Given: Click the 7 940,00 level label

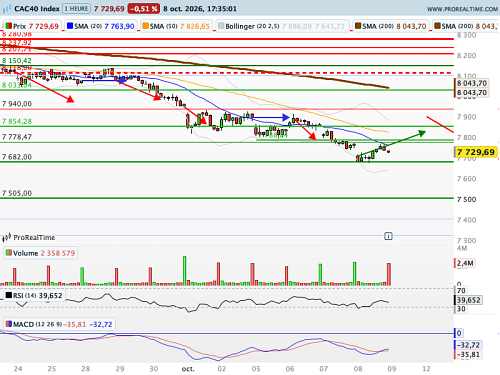Looking at the screenshot, I should [x=17, y=104].
